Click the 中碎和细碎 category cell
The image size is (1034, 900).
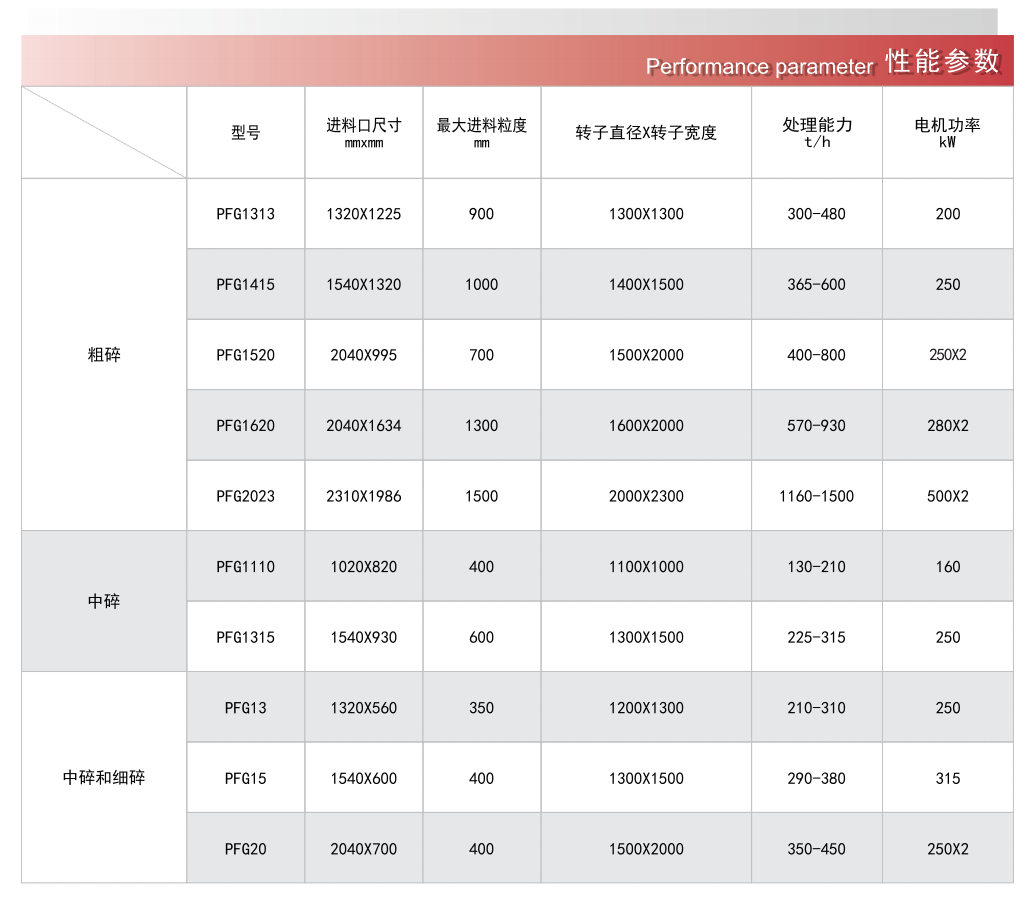(x=104, y=778)
